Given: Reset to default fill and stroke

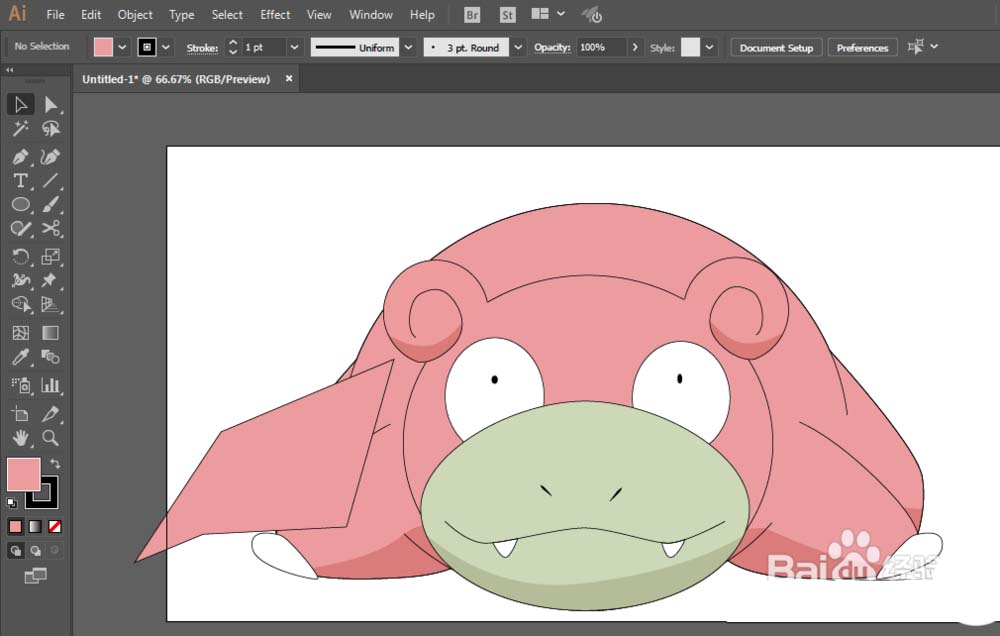Looking at the screenshot, I should [x=11, y=503].
